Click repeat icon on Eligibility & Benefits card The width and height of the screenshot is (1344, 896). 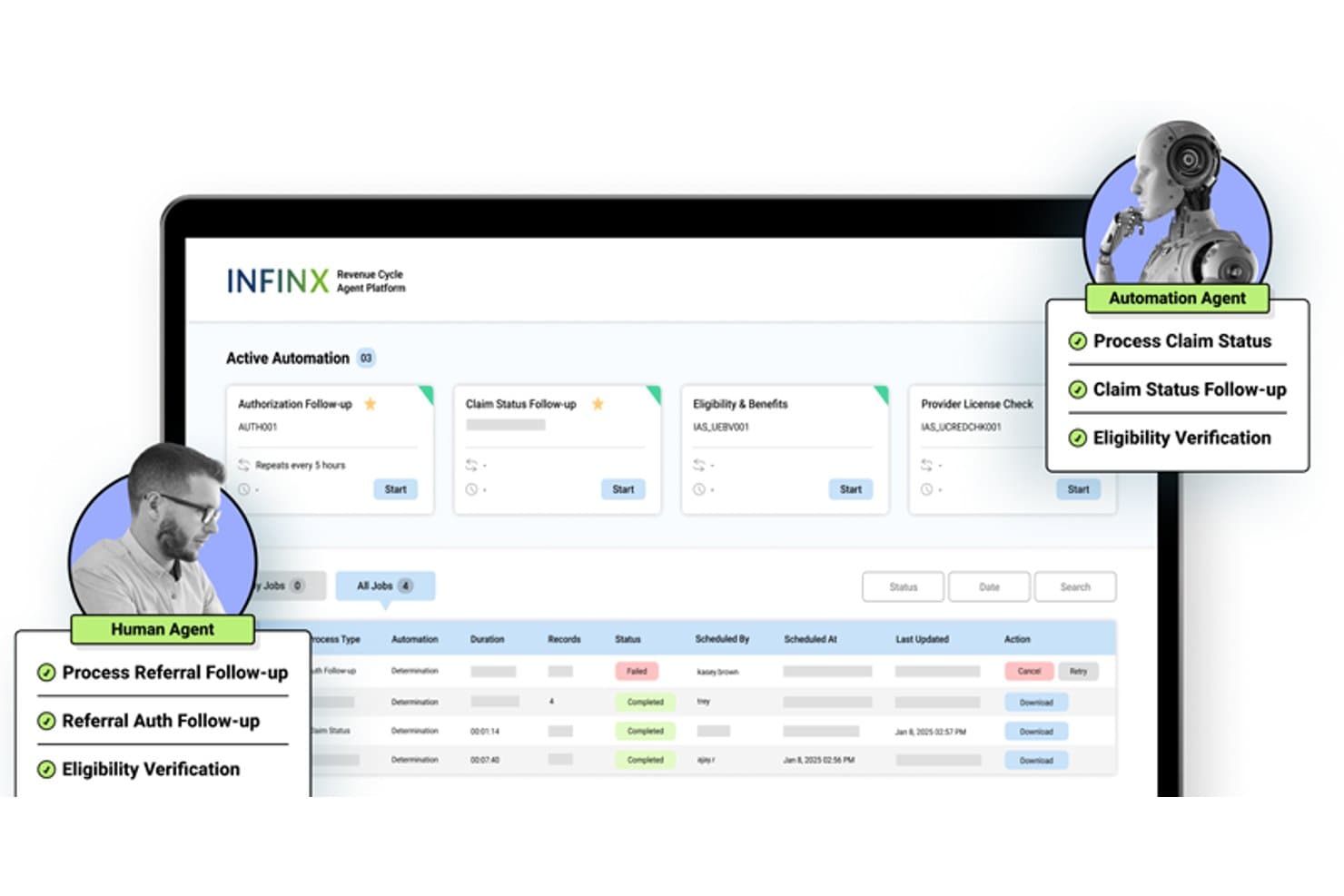click(x=698, y=465)
